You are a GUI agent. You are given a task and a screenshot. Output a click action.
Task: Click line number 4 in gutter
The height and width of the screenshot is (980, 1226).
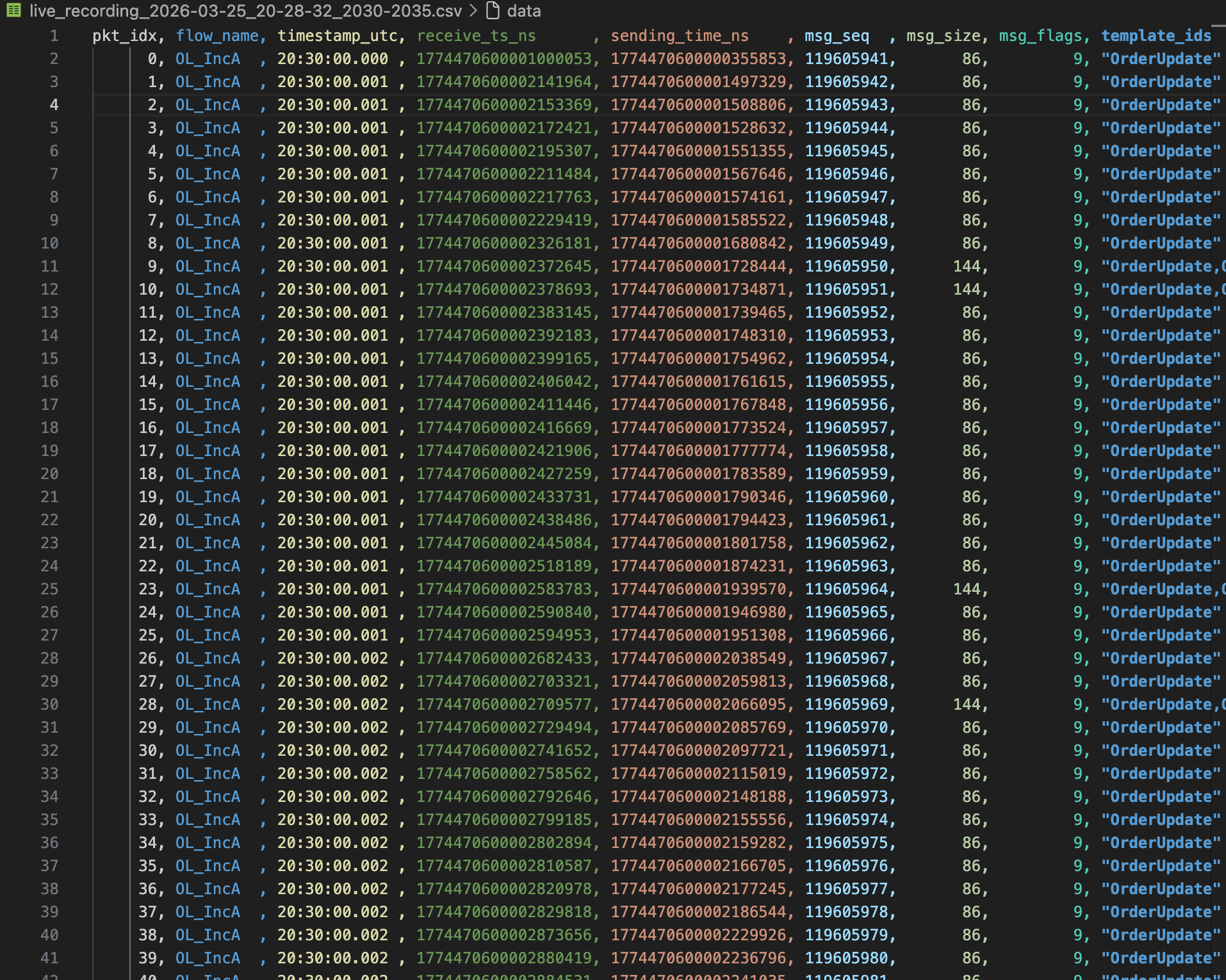(54, 105)
